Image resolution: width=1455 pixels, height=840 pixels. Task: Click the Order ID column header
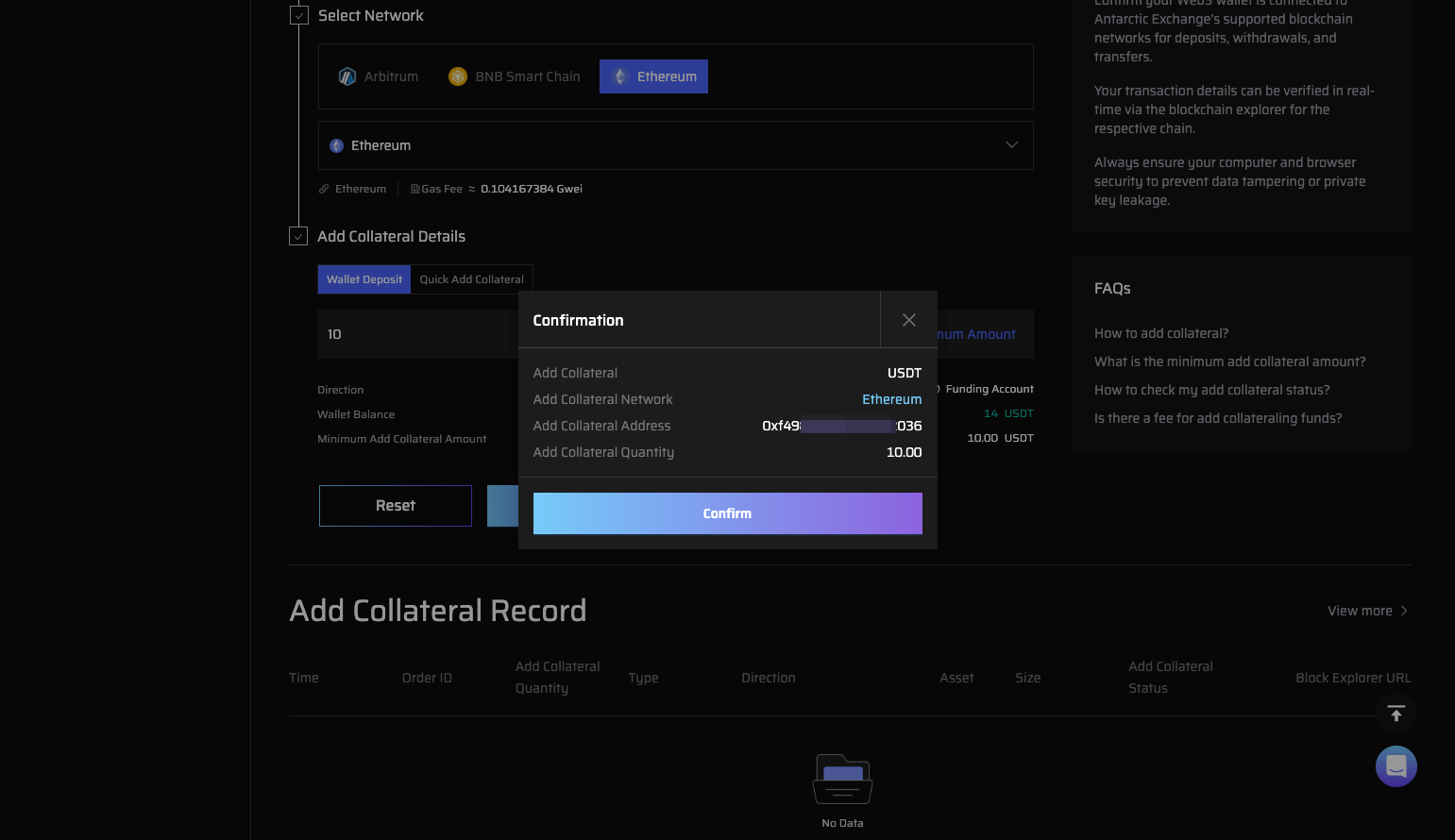point(427,678)
